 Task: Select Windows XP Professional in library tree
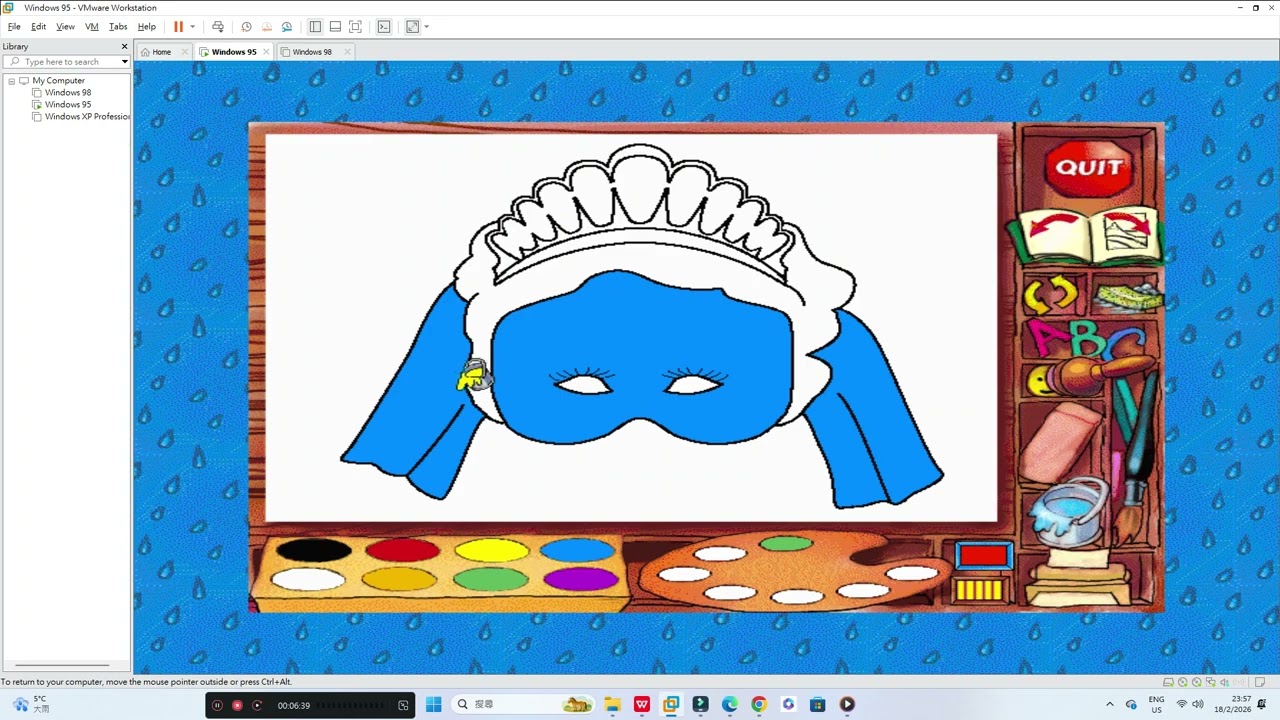click(87, 117)
